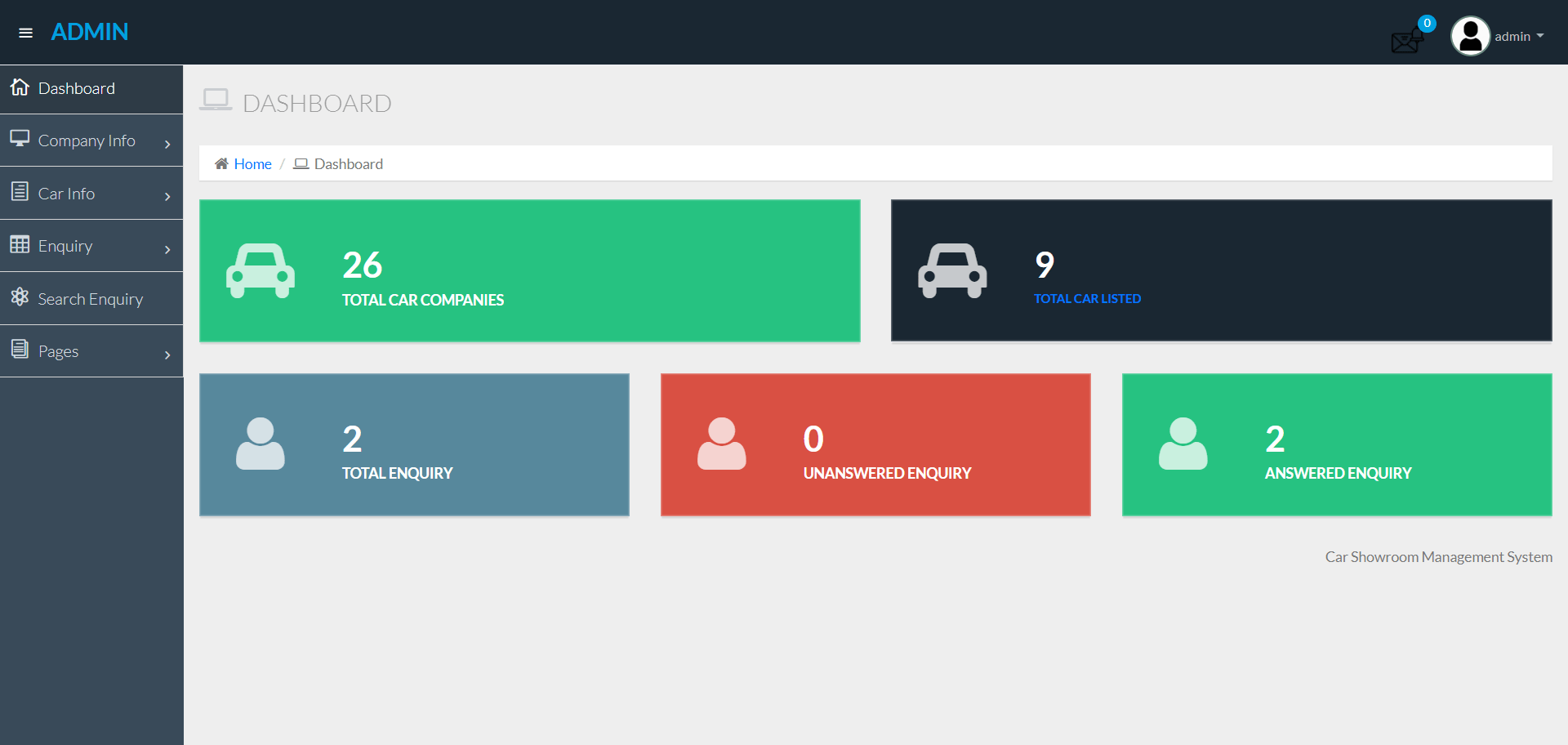Select Search Enquiry in the sidebar

(x=90, y=298)
